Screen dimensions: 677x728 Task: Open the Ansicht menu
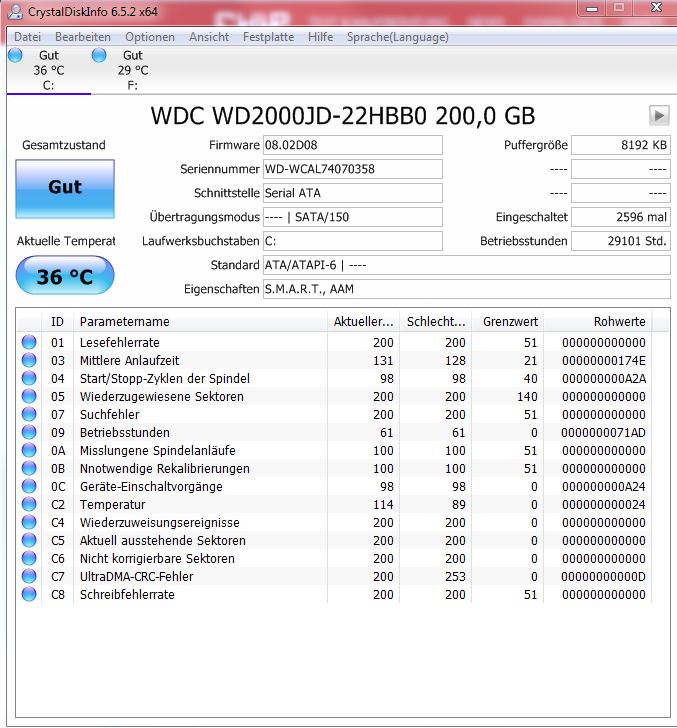[209, 37]
